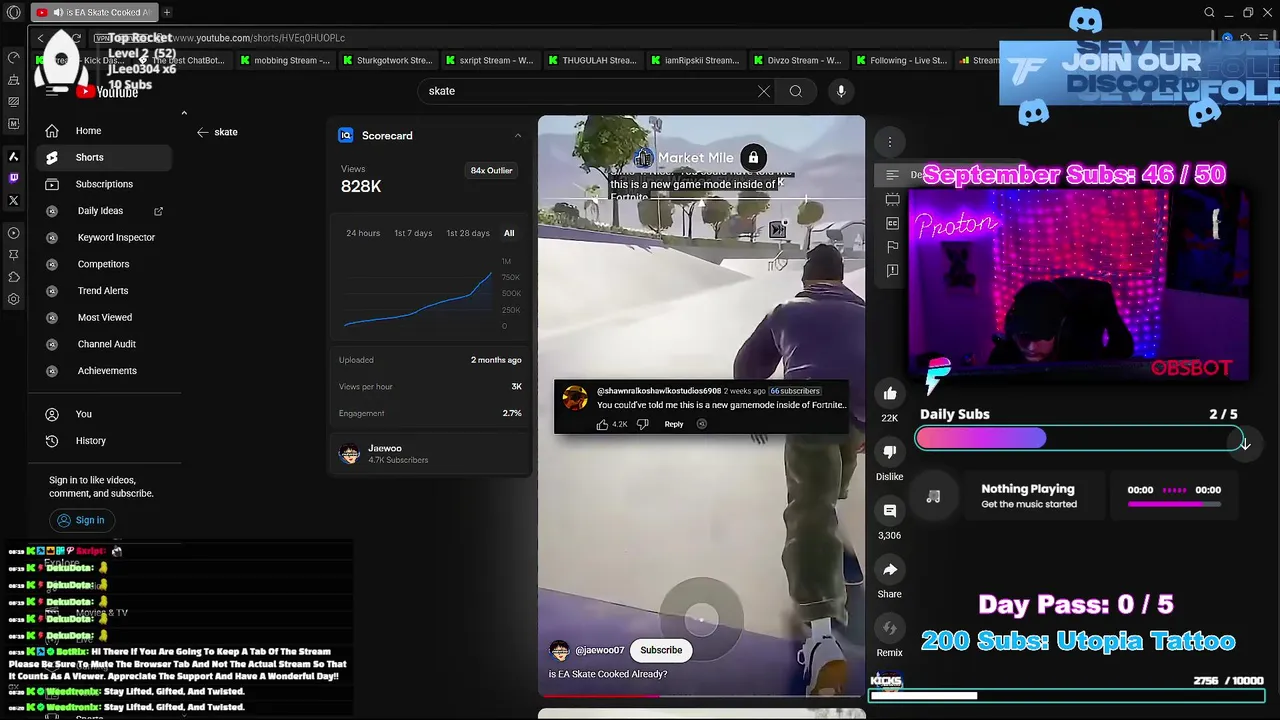Screen dimensions: 1280x720
Task: Seek within the short's red progress bar
Action: tap(702, 695)
